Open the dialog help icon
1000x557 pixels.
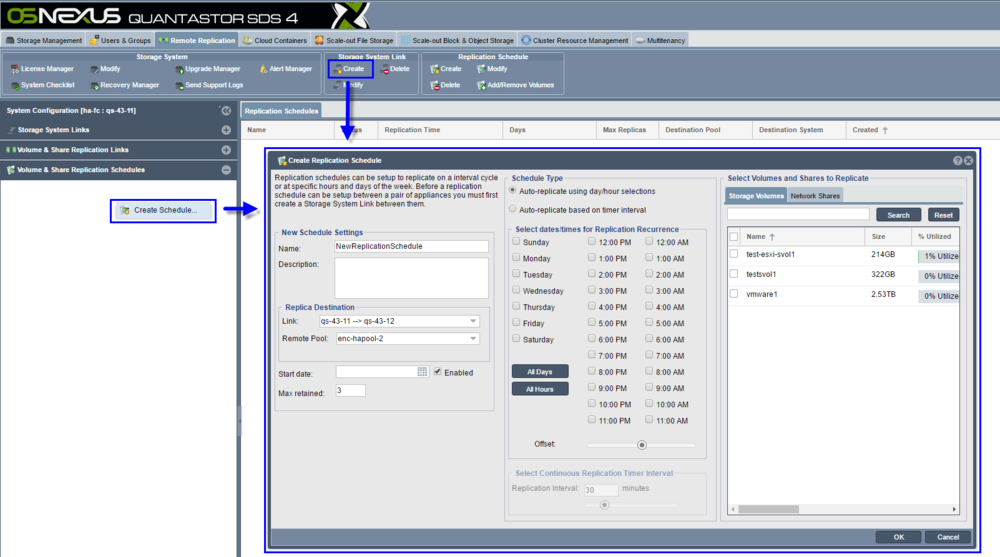click(x=957, y=161)
